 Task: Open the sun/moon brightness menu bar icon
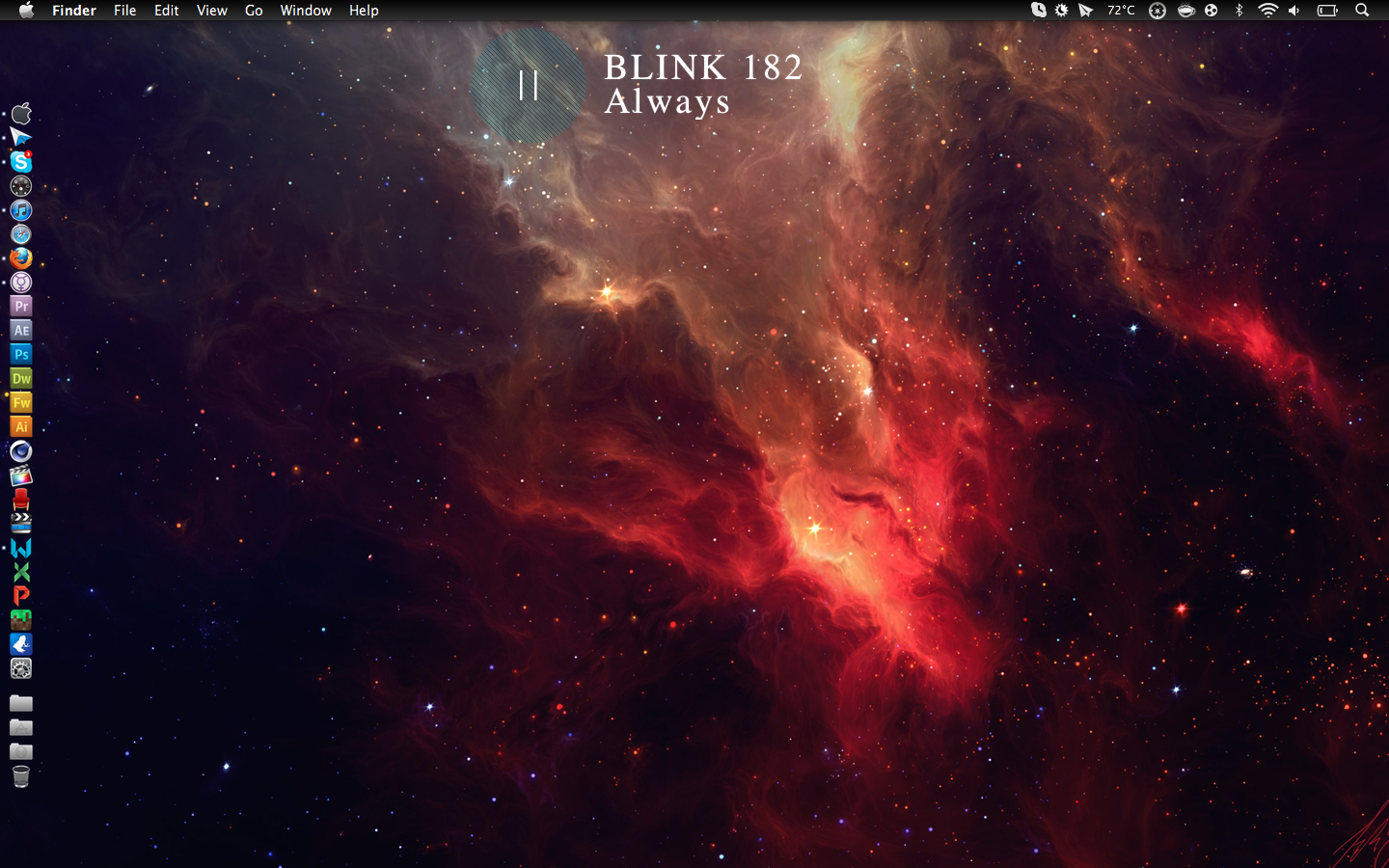click(1062, 10)
